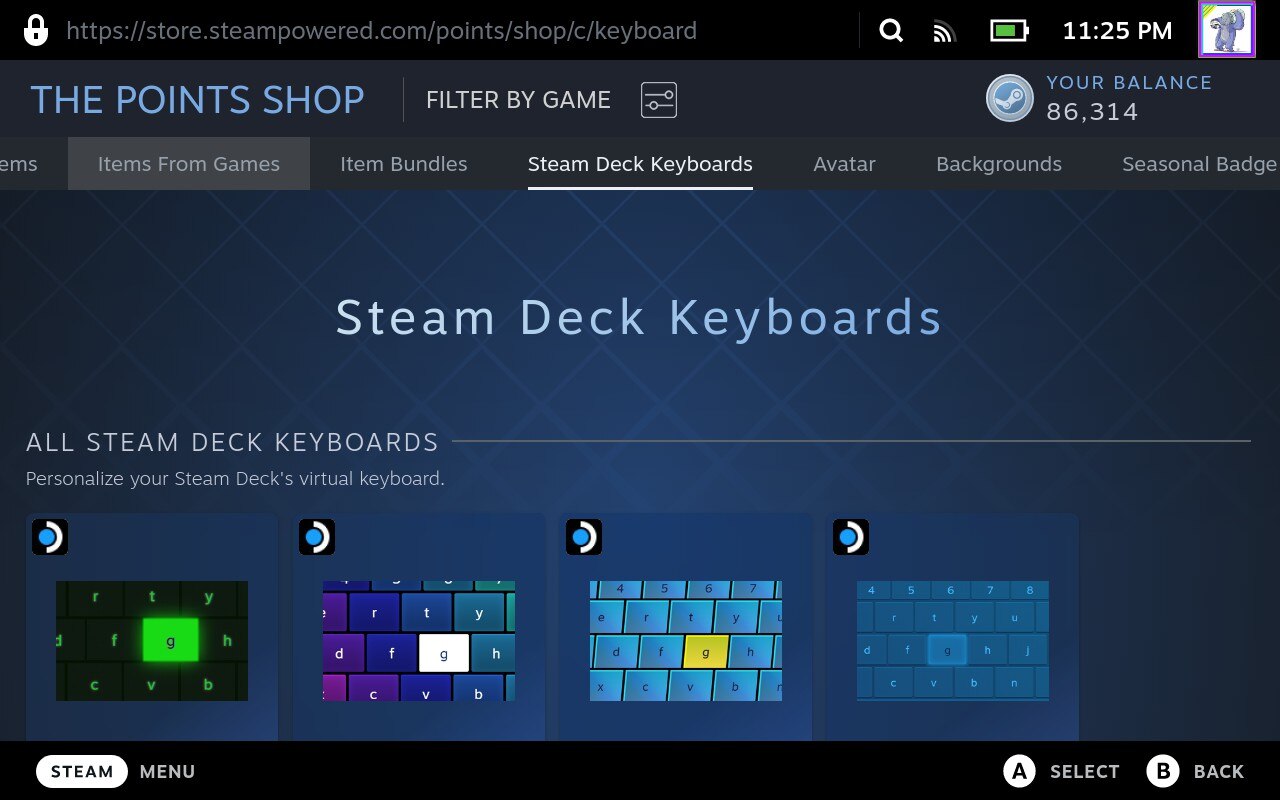Open the Backgrounds tab
The image size is (1280, 800).
[999, 164]
